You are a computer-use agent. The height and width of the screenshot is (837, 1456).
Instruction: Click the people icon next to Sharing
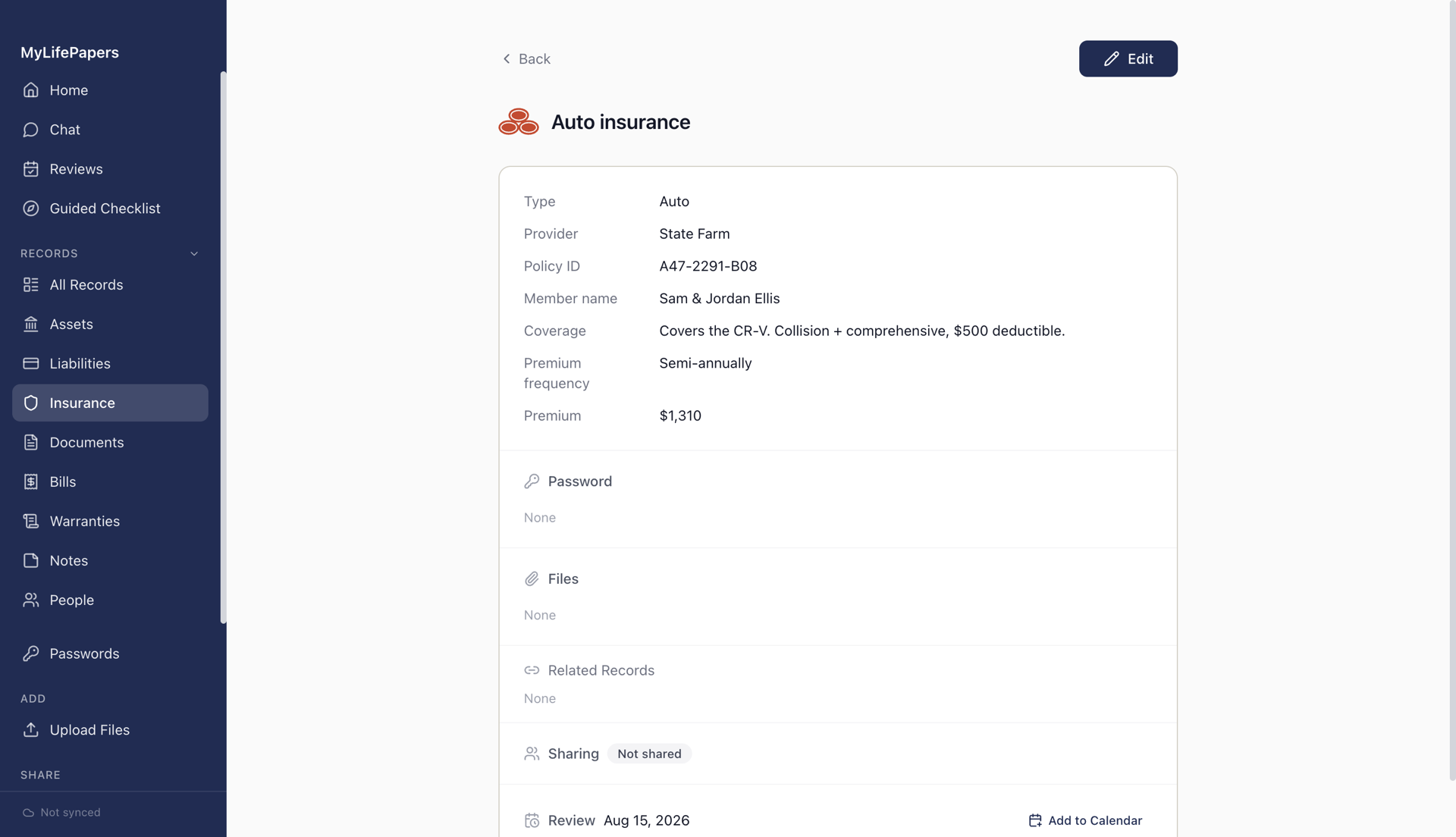(532, 754)
